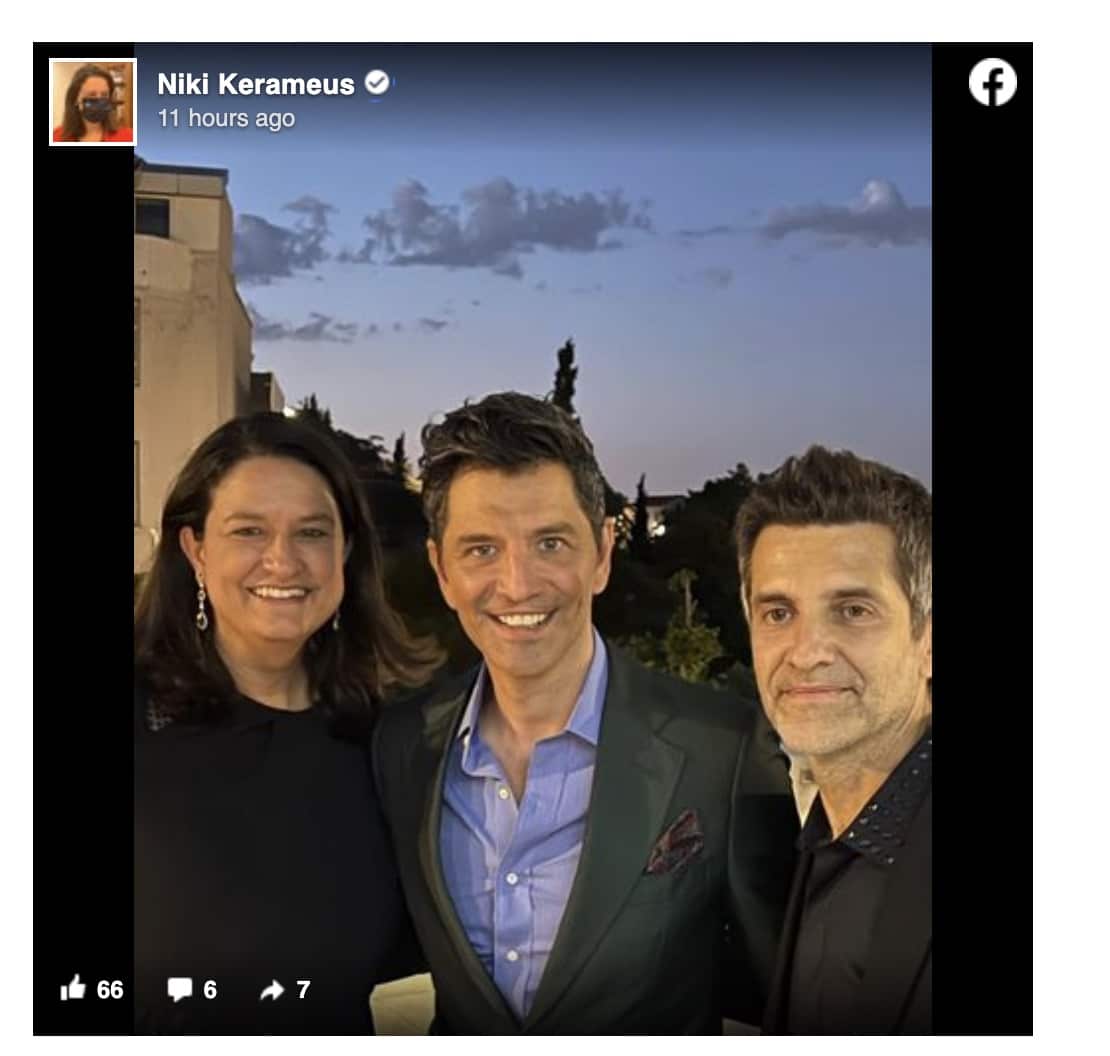Click the black bar below the Facebook logo
Viewport: 1110px width, 1056px height.
(x=982, y=500)
